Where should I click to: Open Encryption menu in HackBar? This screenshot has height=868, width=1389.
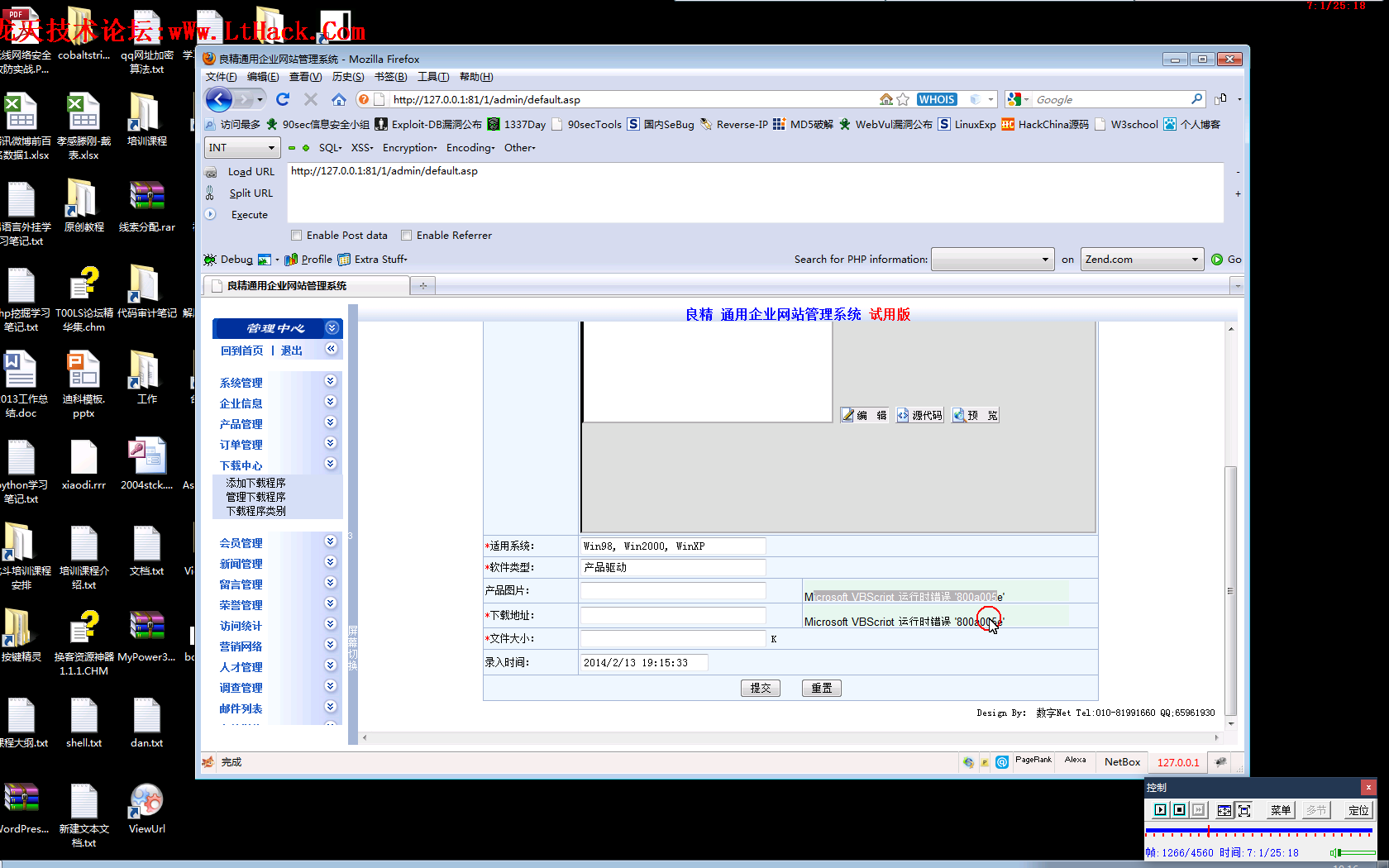tap(409, 148)
